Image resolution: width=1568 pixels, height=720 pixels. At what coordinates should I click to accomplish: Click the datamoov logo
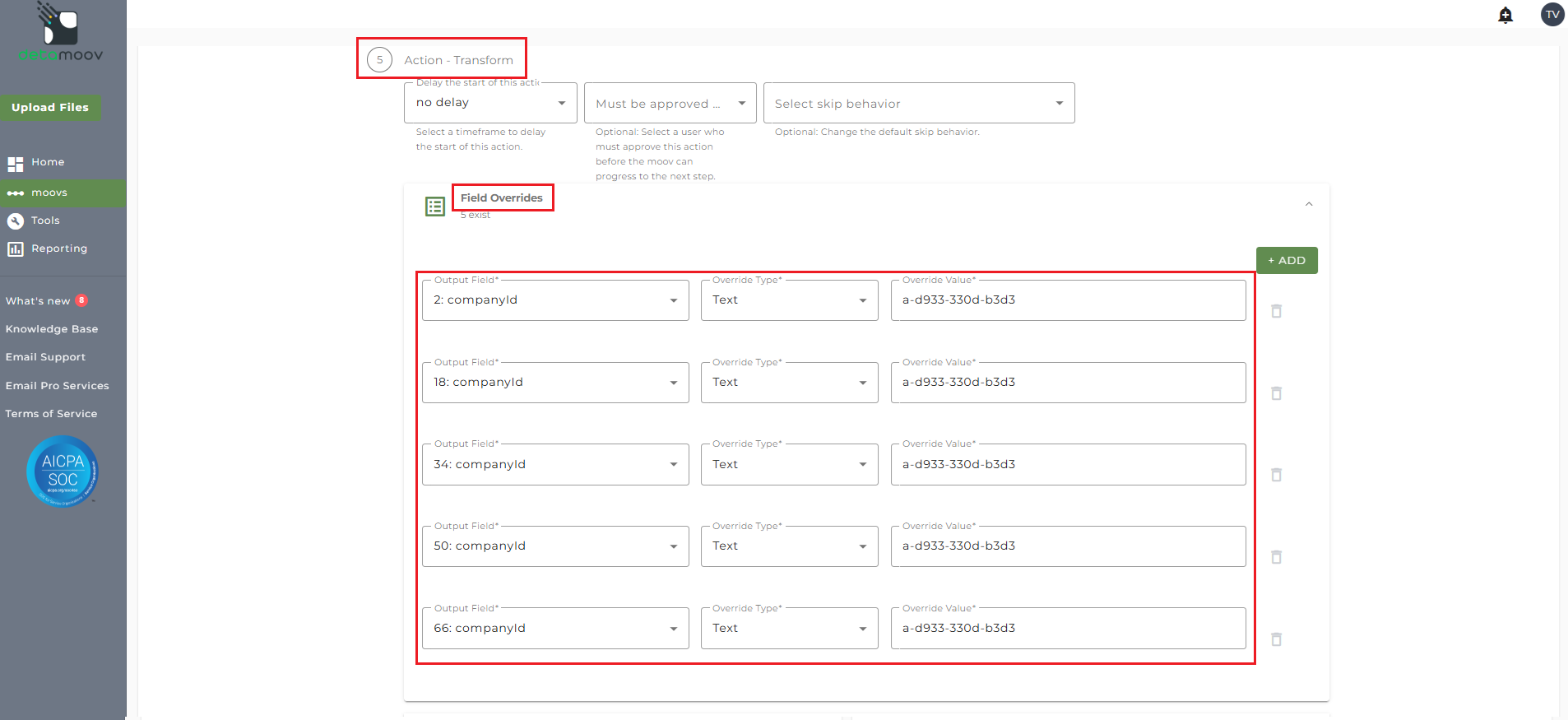(x=60, y=33)
